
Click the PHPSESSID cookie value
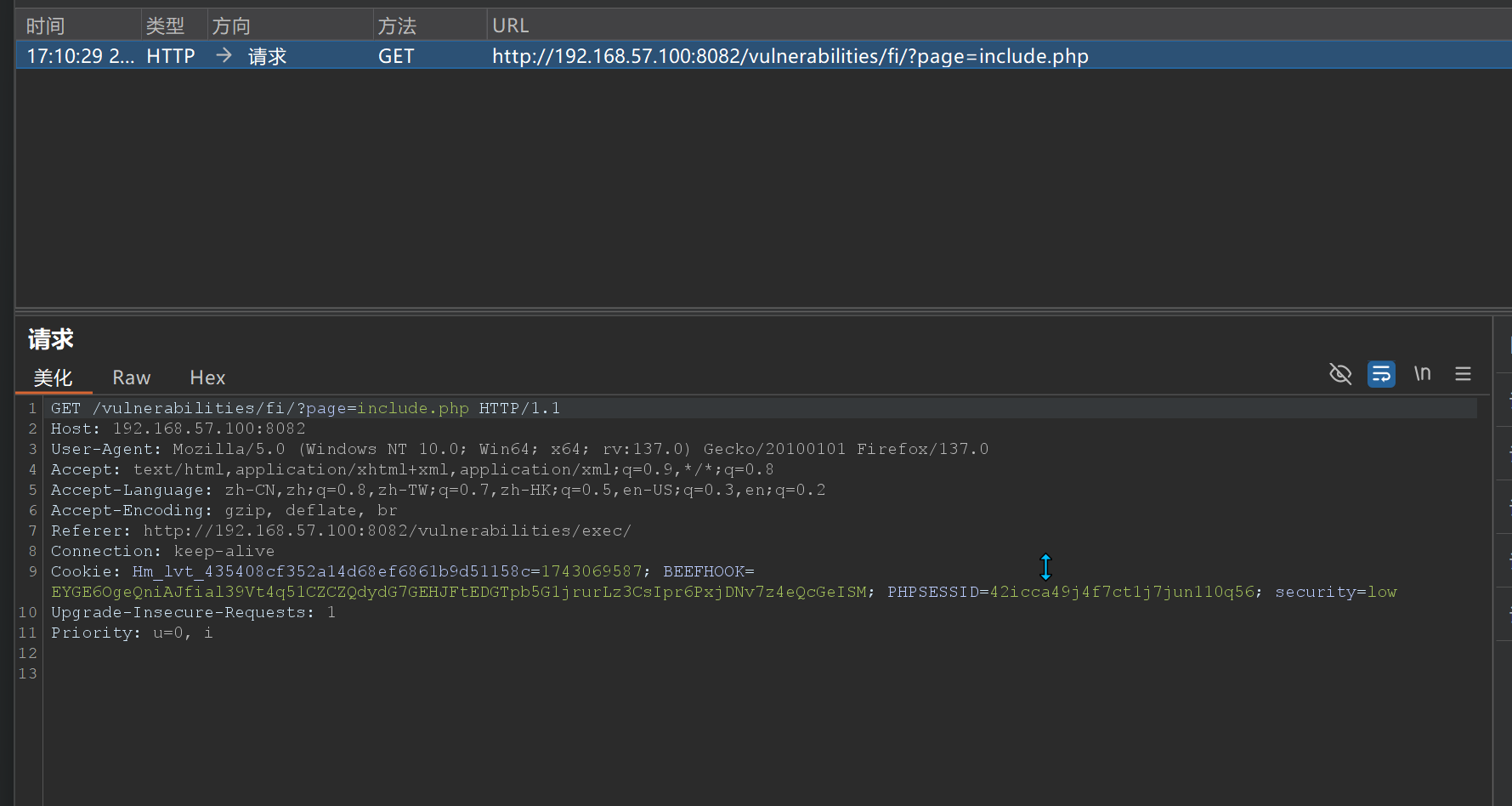(x=1122, y=592)
